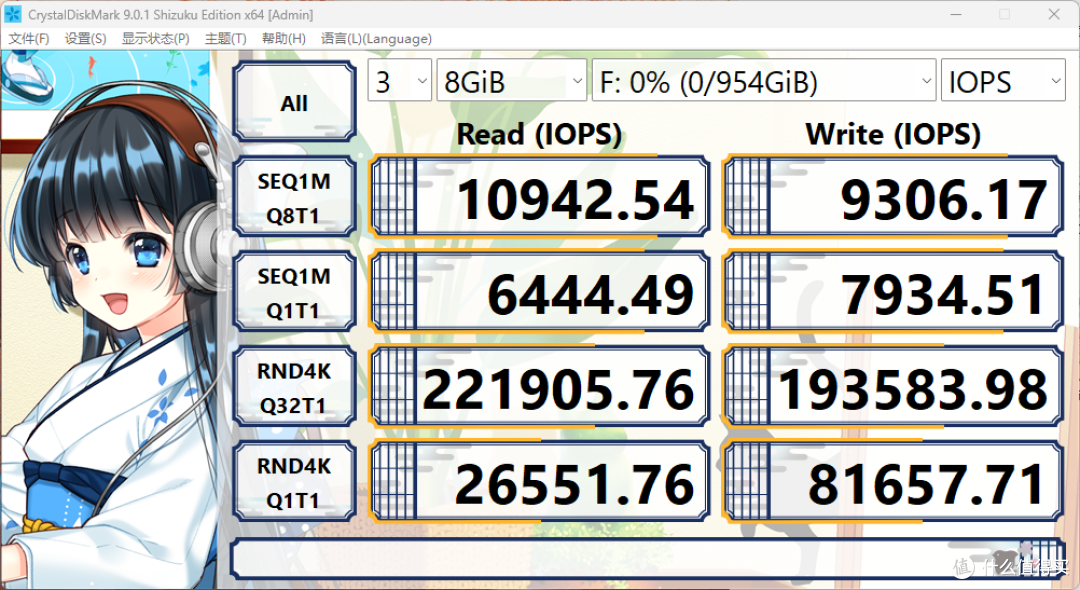Click the empty comment field at bottom
This screenshot has height=590, width=1080.
tap(647, 558)
